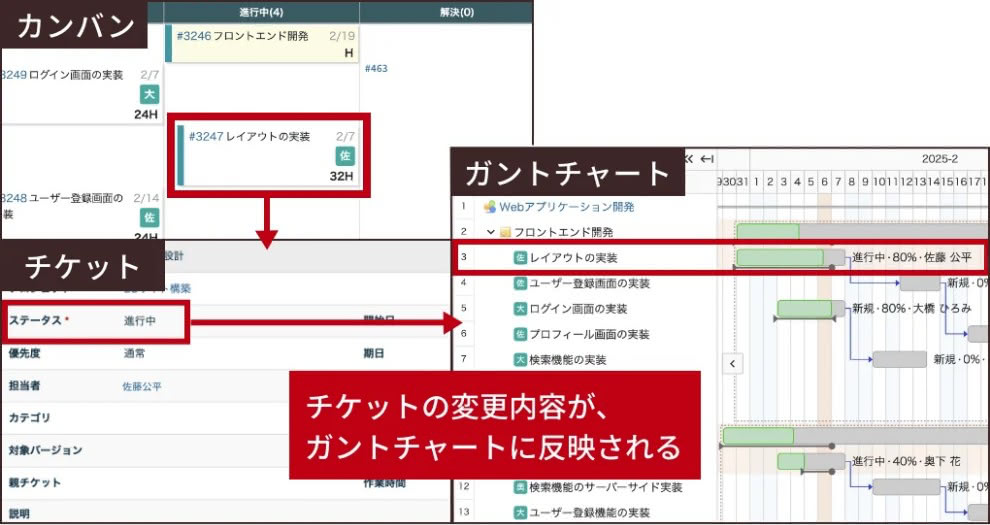Open the assignee link 佐藤公平
Image resolution: width=990 pixels, height=525 pixels.
click(141, 386)
